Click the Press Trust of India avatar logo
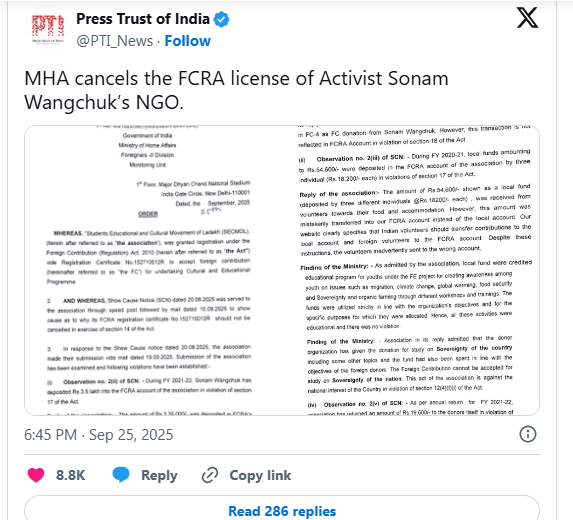The image size is (573, 520). (48, 30)
